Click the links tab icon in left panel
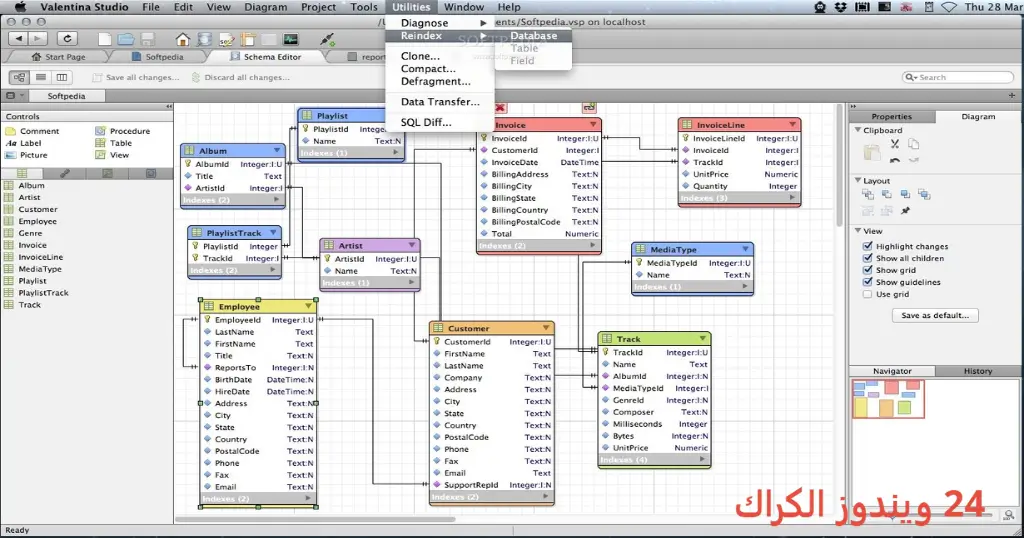 tap(65, 174)
